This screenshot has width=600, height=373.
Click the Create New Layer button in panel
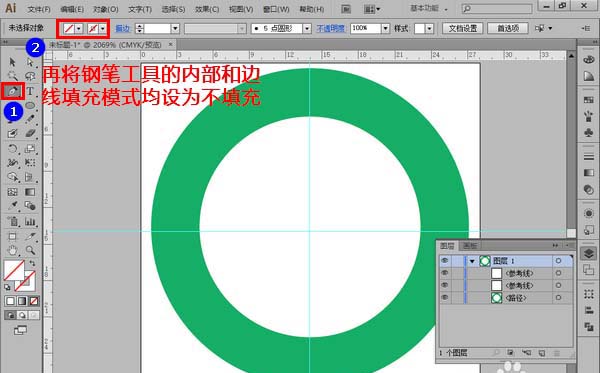pyautogui.click(x=542, y=353)
